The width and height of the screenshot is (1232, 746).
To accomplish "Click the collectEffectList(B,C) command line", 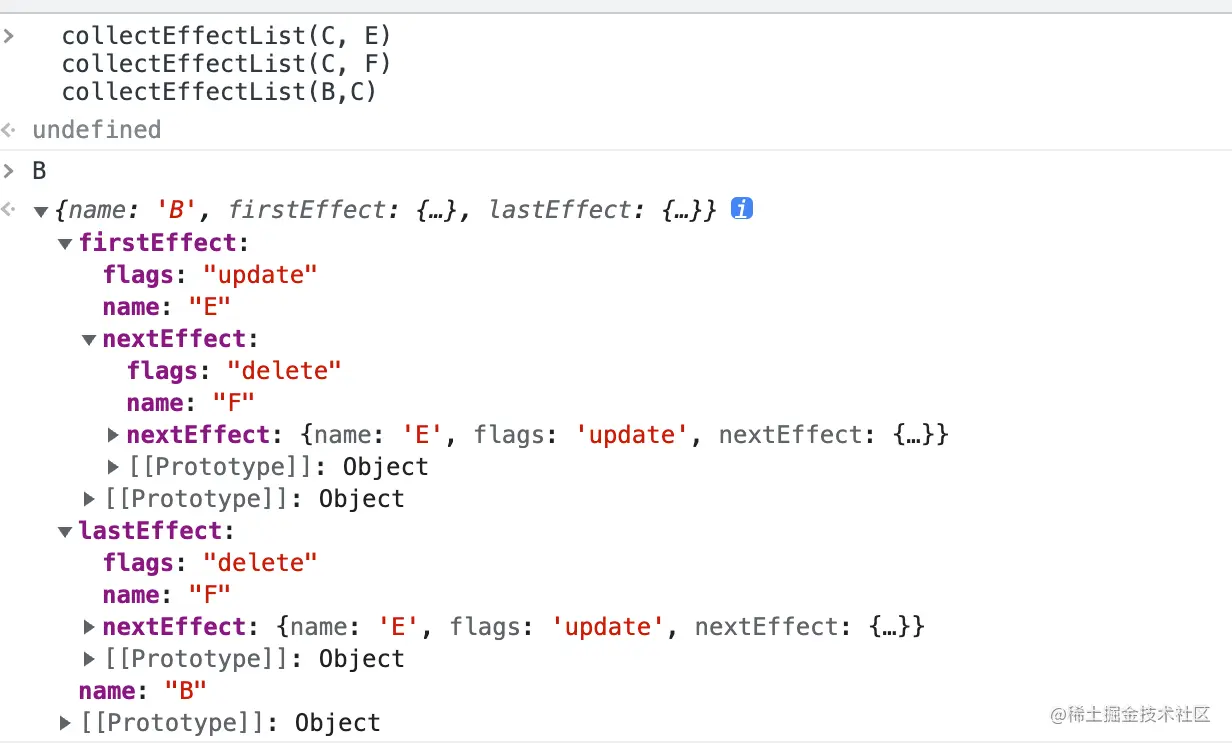I will pos(219,92).
